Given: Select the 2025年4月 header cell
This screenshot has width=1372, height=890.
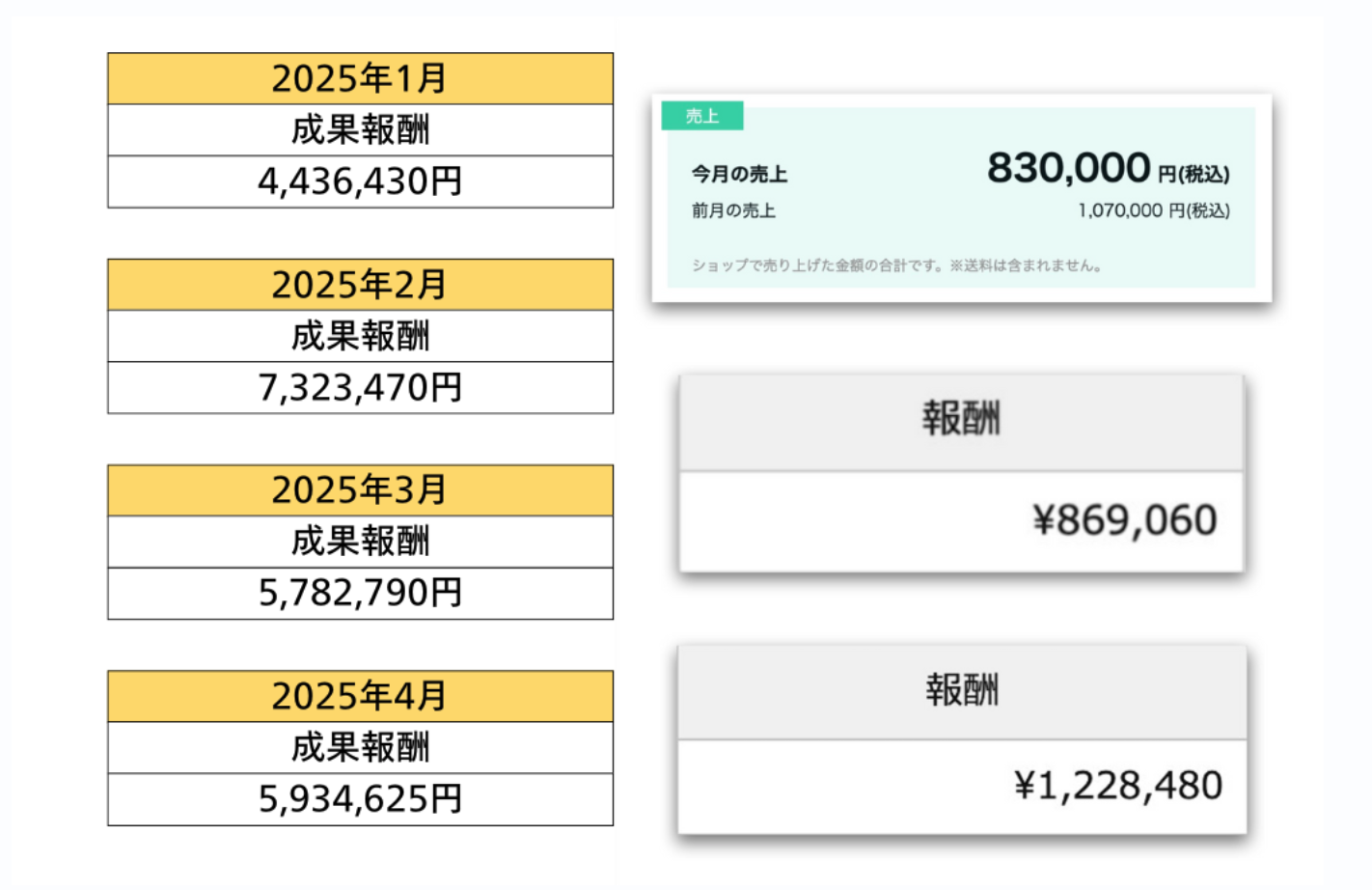Looking at the screenshot, I should coord(360,696).
